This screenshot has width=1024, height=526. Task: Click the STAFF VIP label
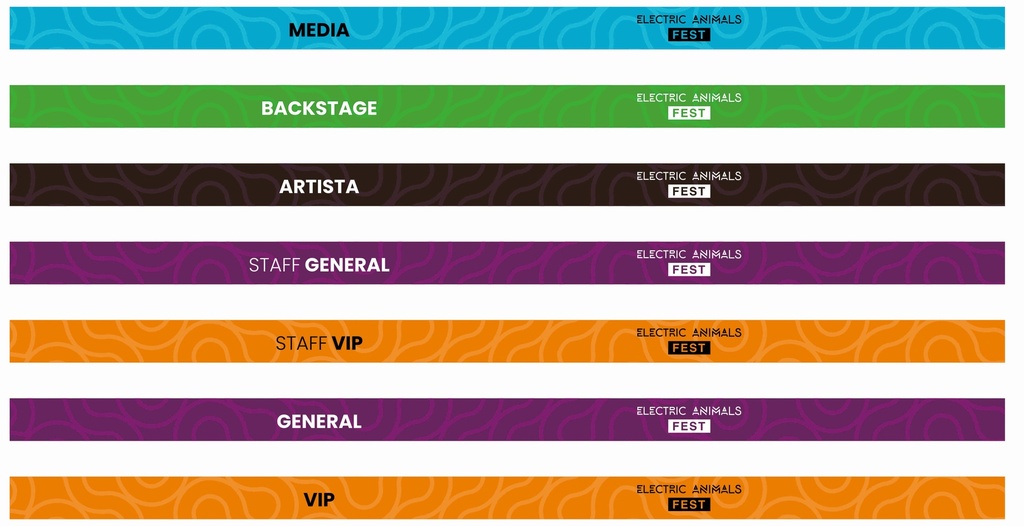(319, 343)
